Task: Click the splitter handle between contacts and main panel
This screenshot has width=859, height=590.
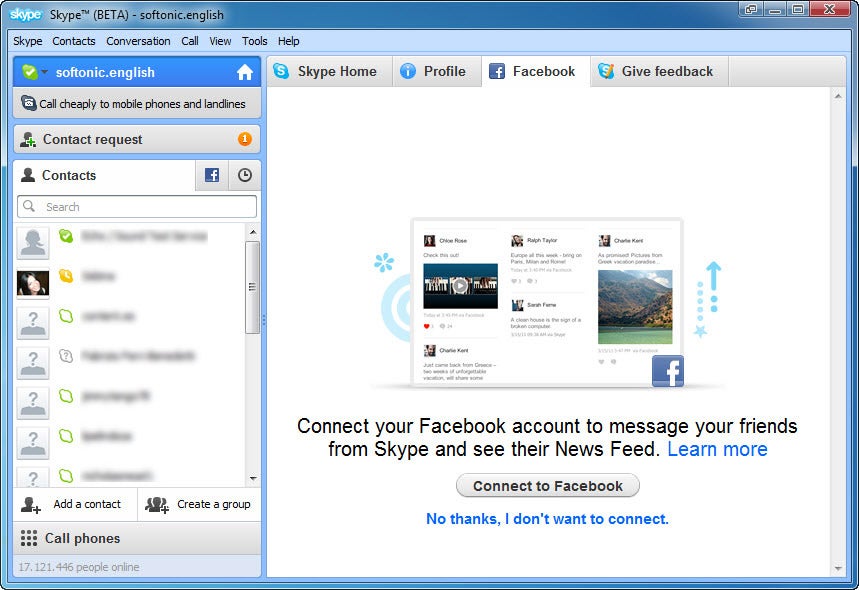Action: (x=264, y=320)
